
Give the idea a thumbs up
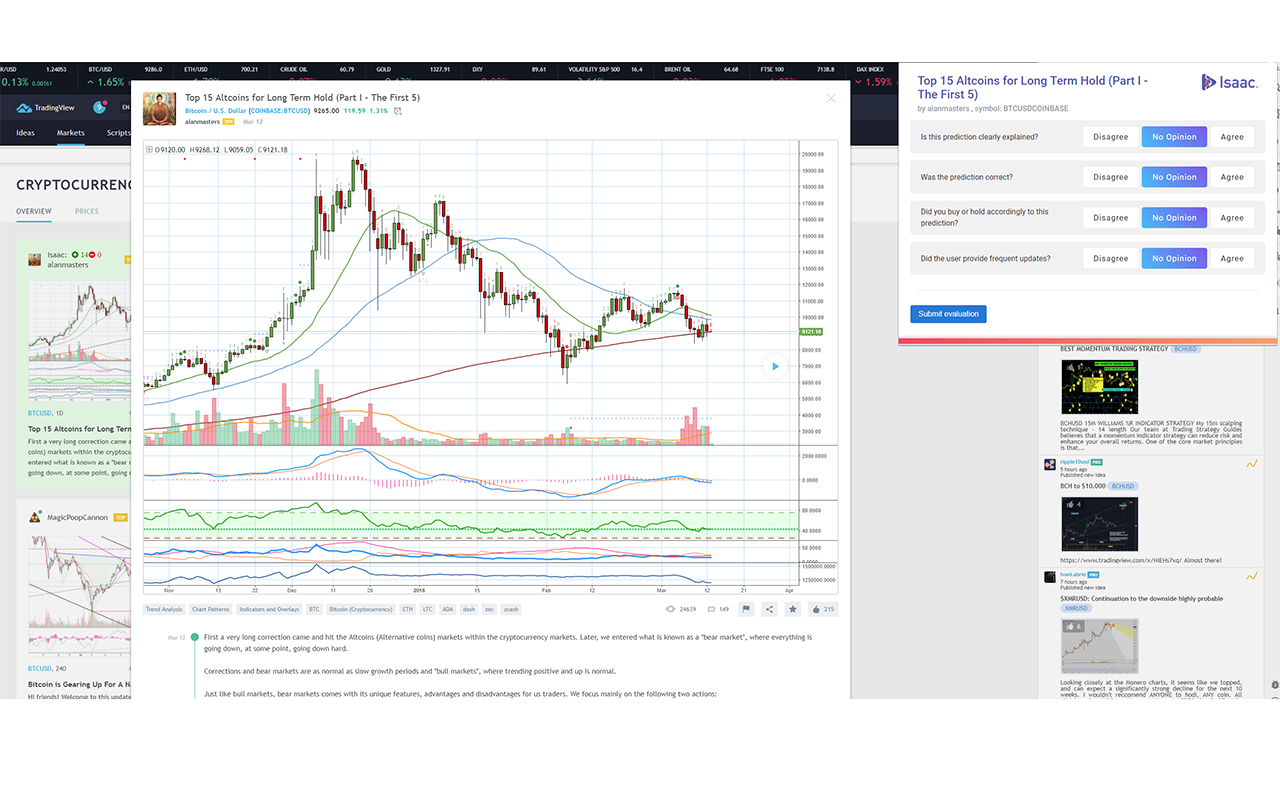(818, 609)
